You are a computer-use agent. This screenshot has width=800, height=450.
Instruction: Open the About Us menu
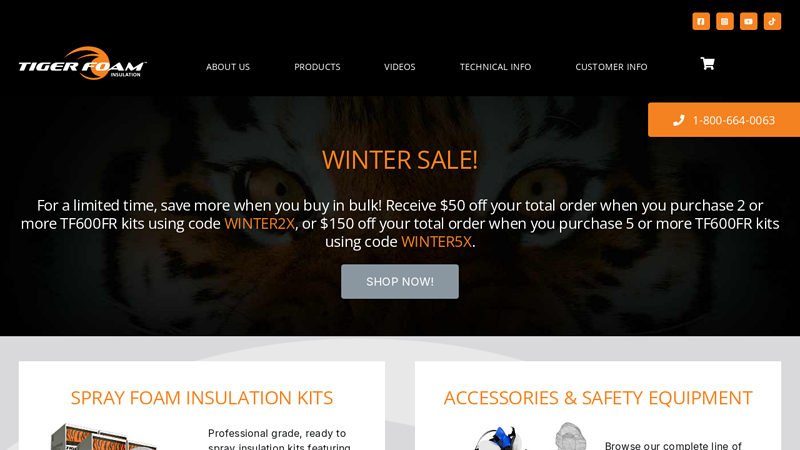[x=228, y=67]
